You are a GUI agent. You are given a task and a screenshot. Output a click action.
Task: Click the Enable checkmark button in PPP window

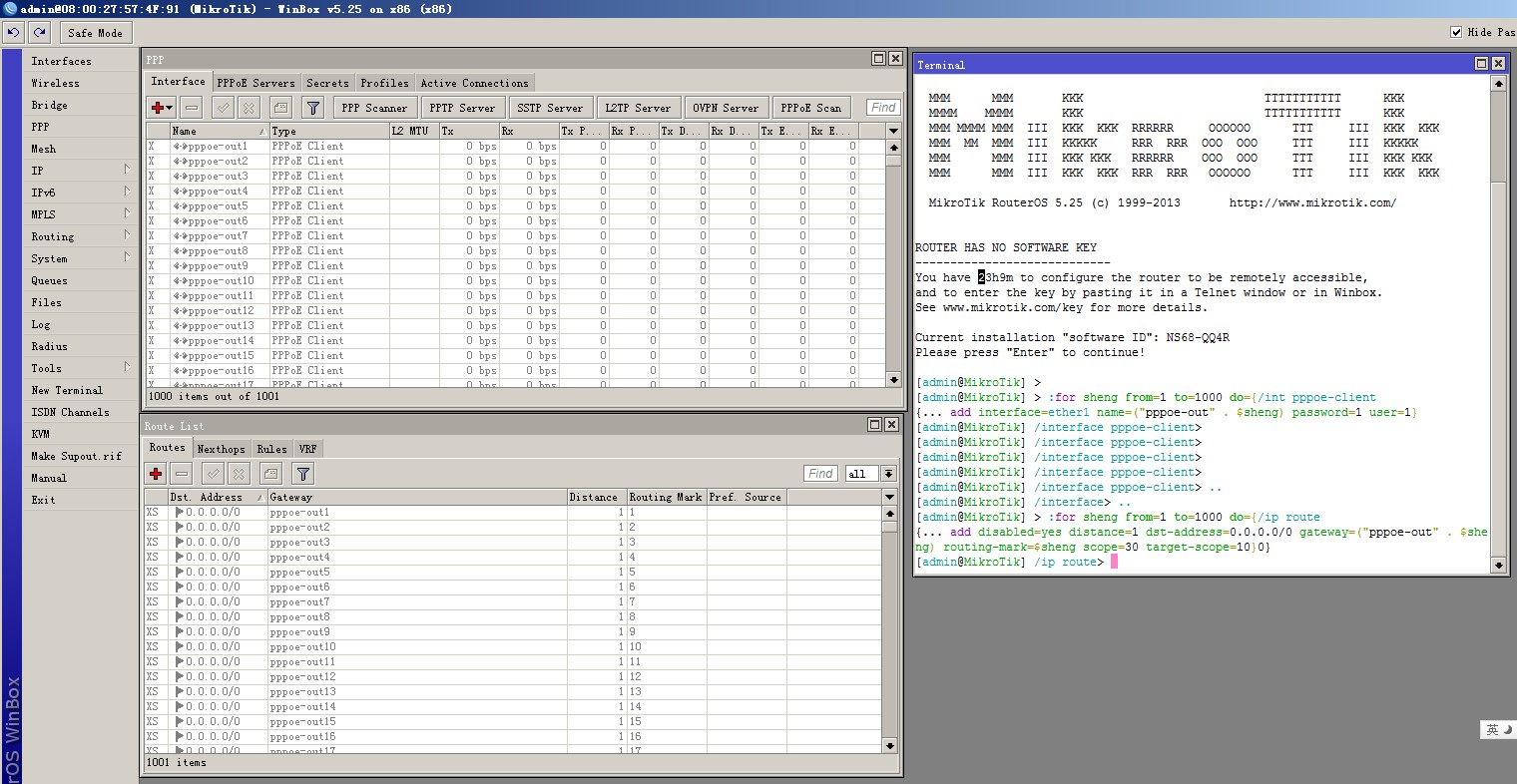pos(223,107)
